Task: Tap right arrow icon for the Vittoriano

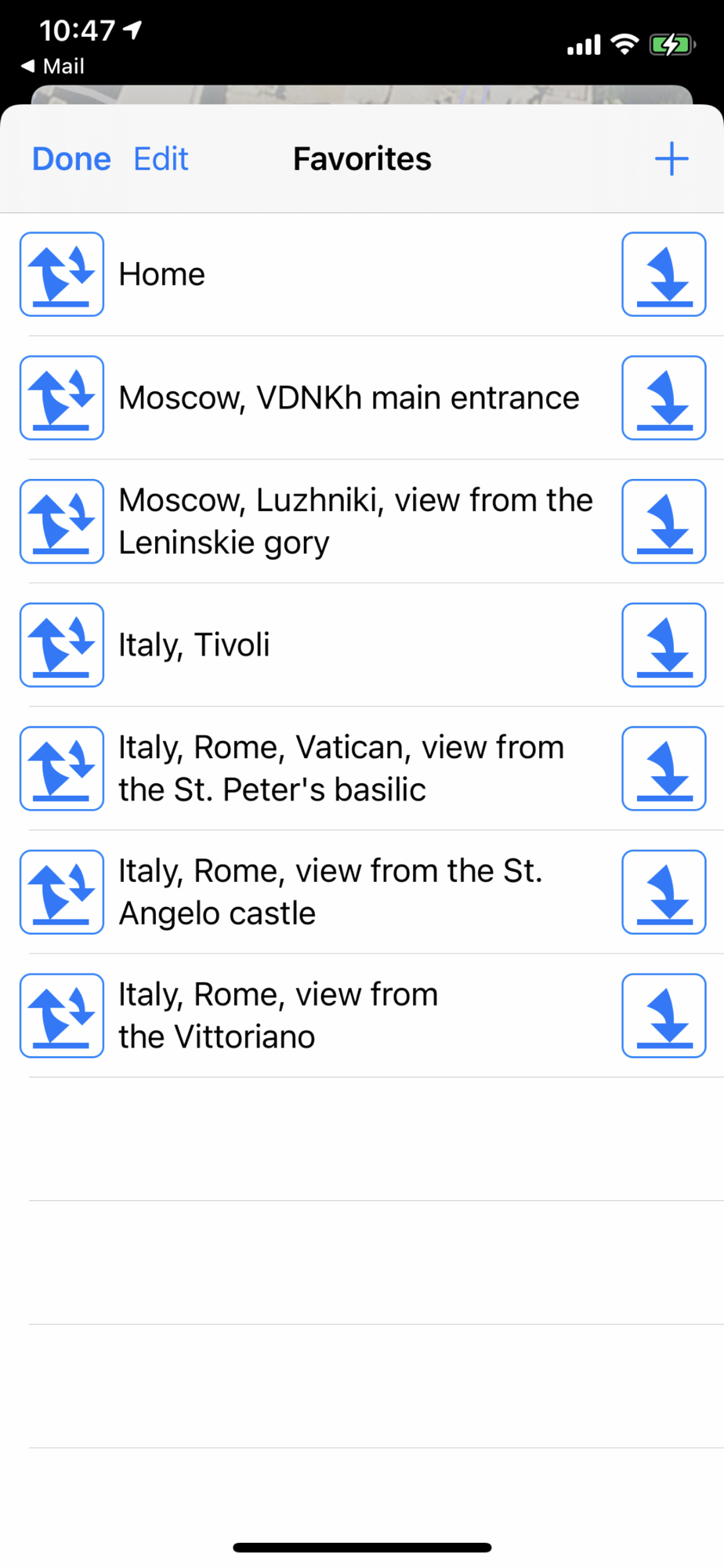Action: (664, 1015)
